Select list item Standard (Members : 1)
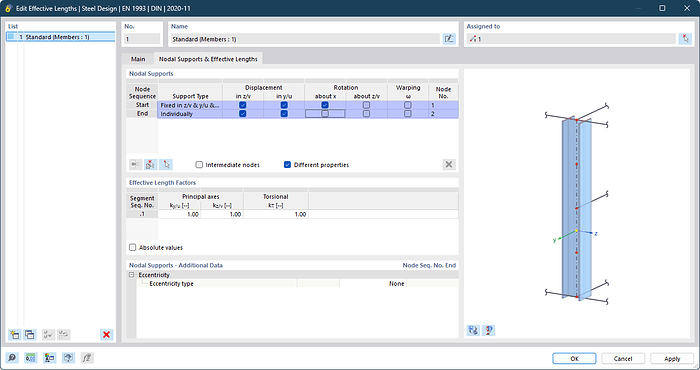This screenshot has width=700, height=370. tap(61, 37)
